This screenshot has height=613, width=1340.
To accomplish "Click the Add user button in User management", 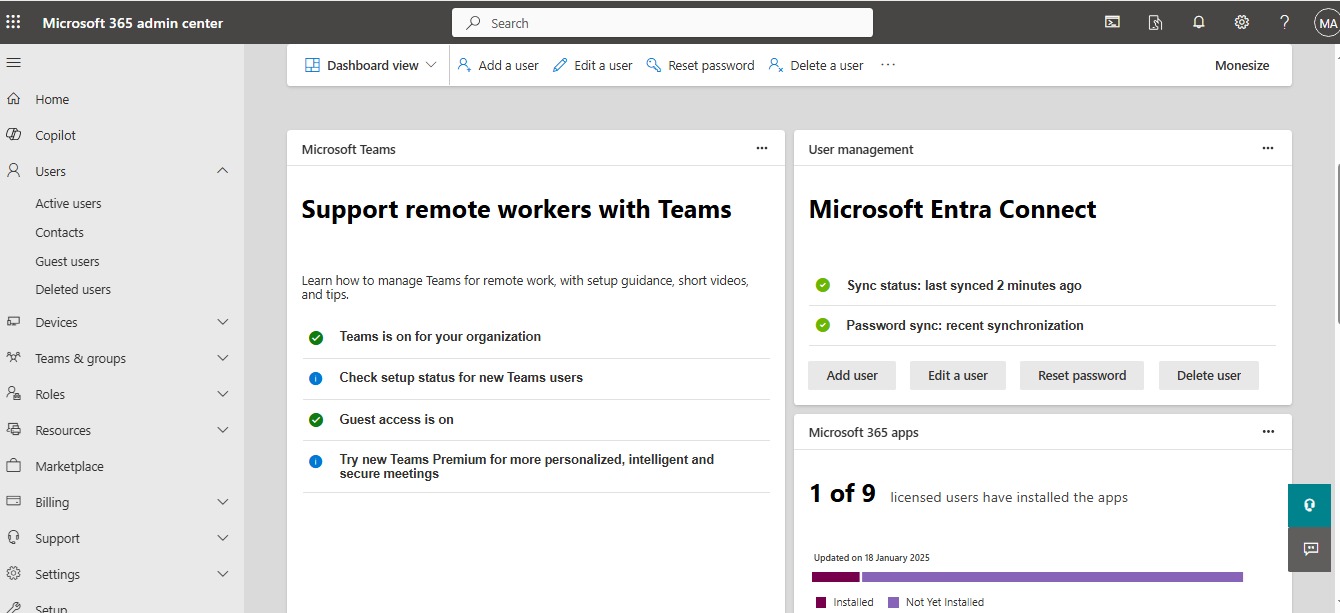I will pos(852,376).
